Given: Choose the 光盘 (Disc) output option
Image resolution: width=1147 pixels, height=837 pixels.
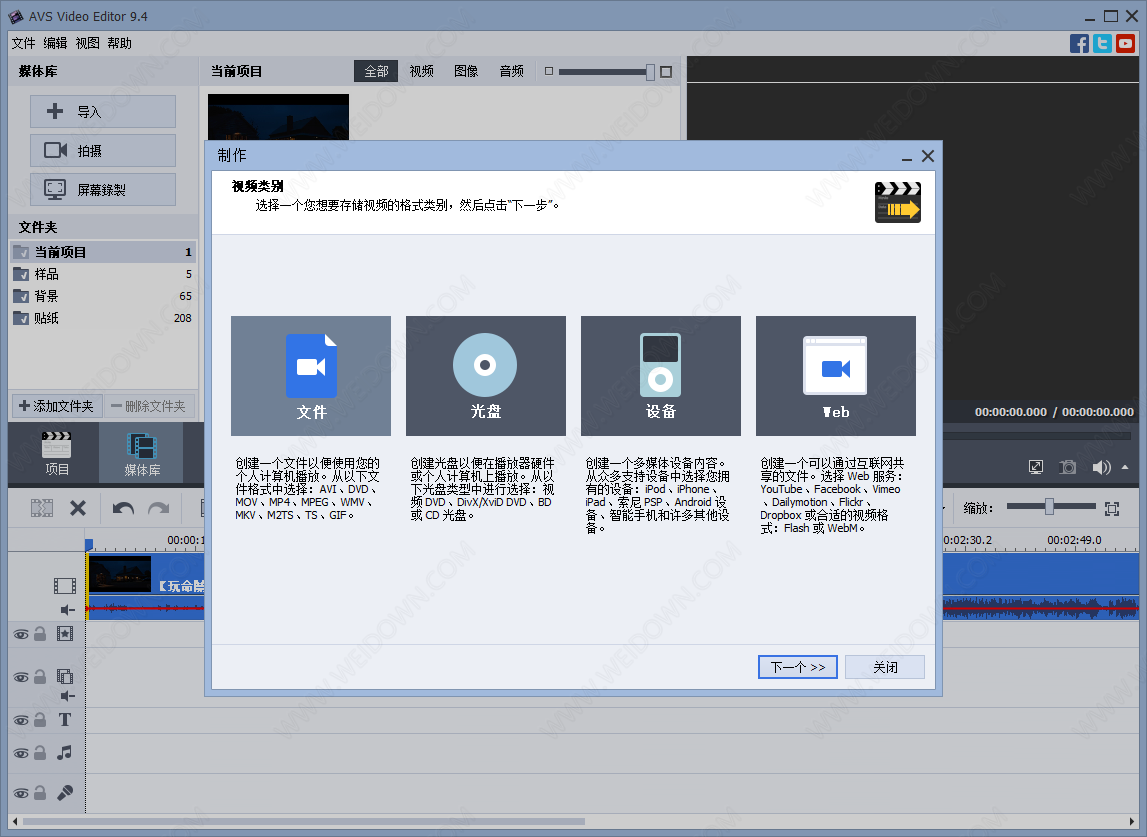Looking at the screenshot, I should pos(485,376).
